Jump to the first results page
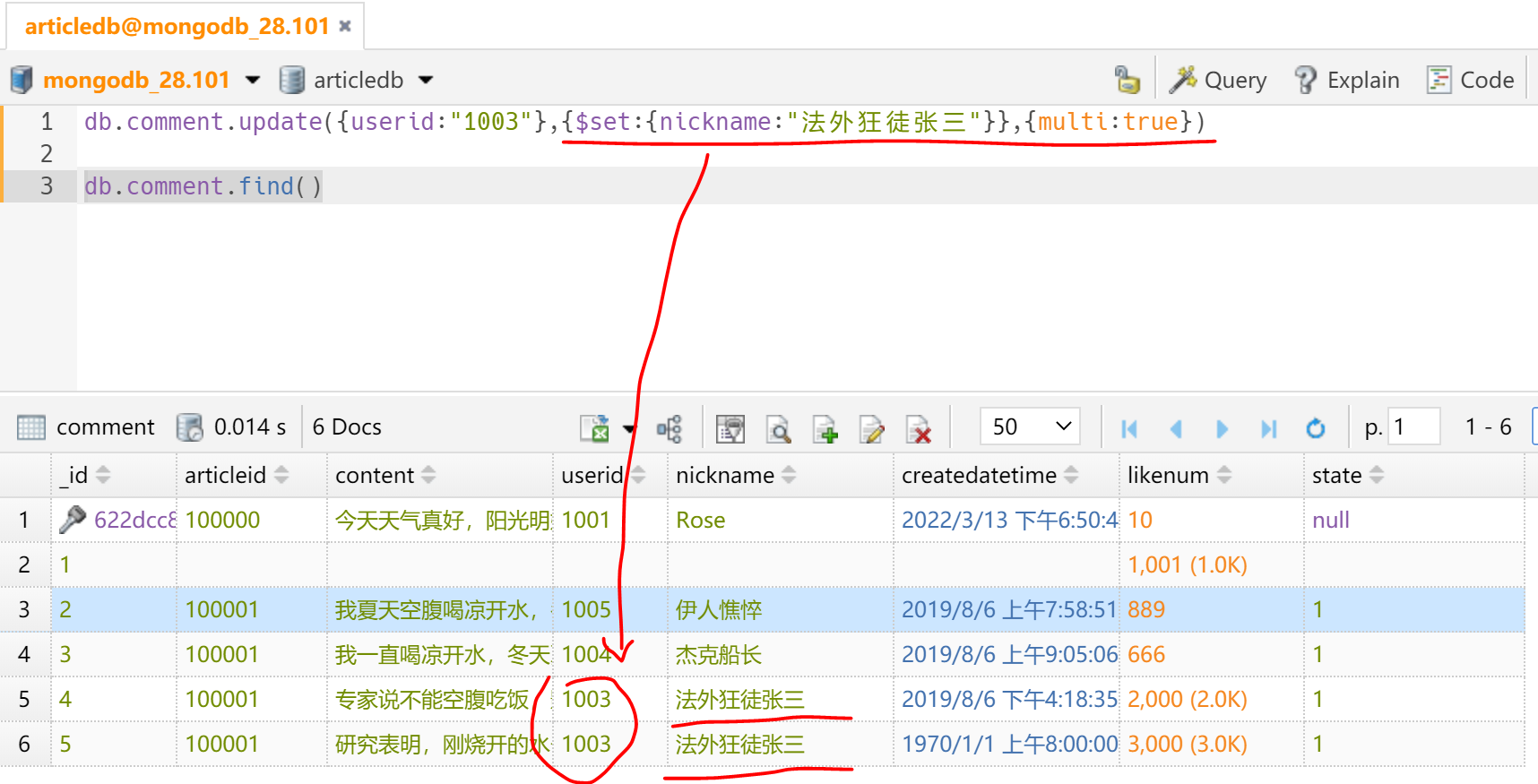The height and width of the screenshot is (784, 1538). tap(1129, 428)
